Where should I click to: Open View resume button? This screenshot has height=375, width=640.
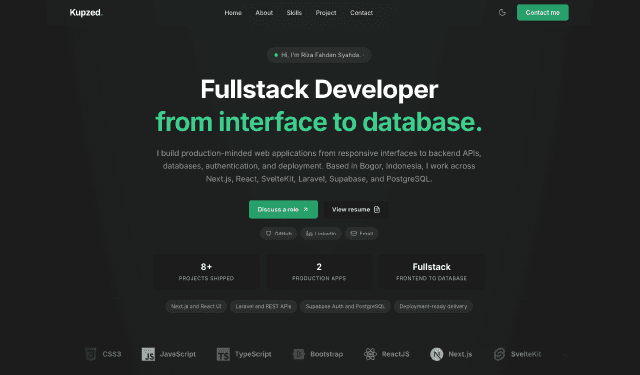pyautogui.click(x=356, y=209)
